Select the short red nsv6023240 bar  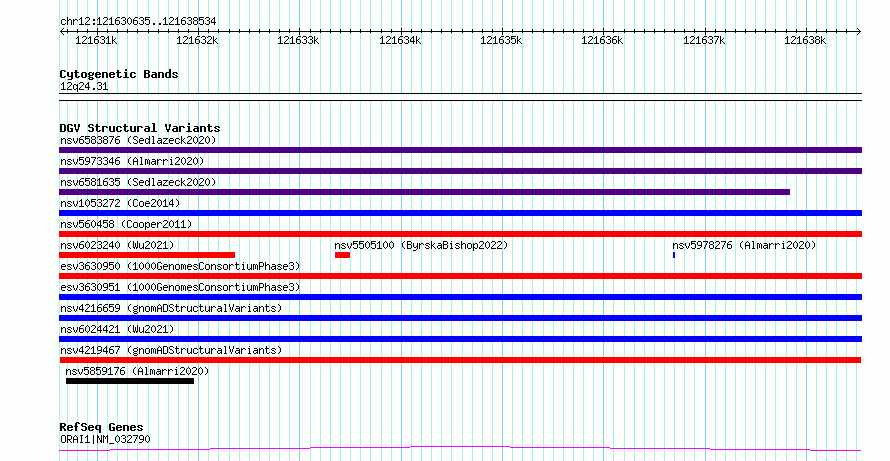147,255
